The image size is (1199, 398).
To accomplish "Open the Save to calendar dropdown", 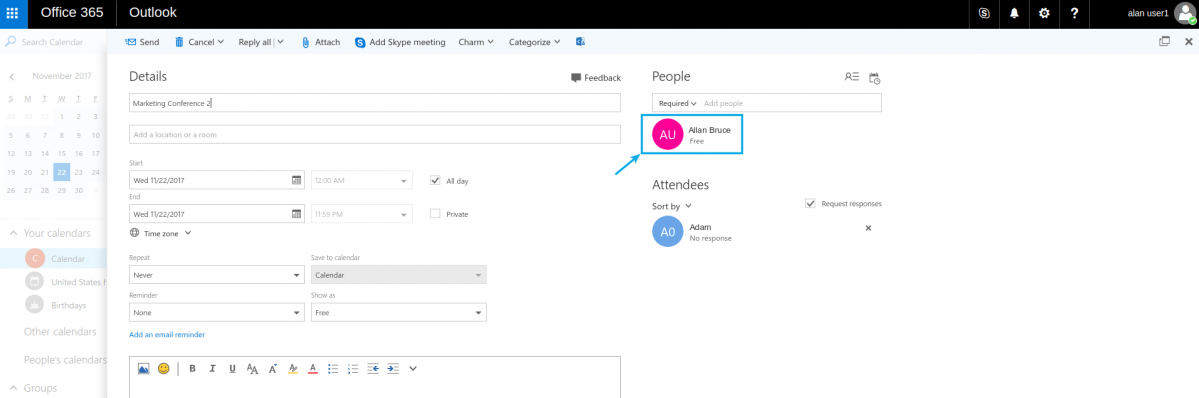I will click(398, 274).
